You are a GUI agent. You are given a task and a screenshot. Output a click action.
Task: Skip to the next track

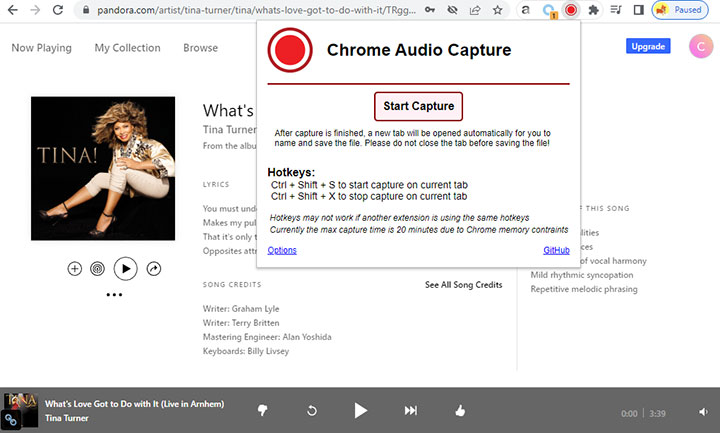coord(410,410)
